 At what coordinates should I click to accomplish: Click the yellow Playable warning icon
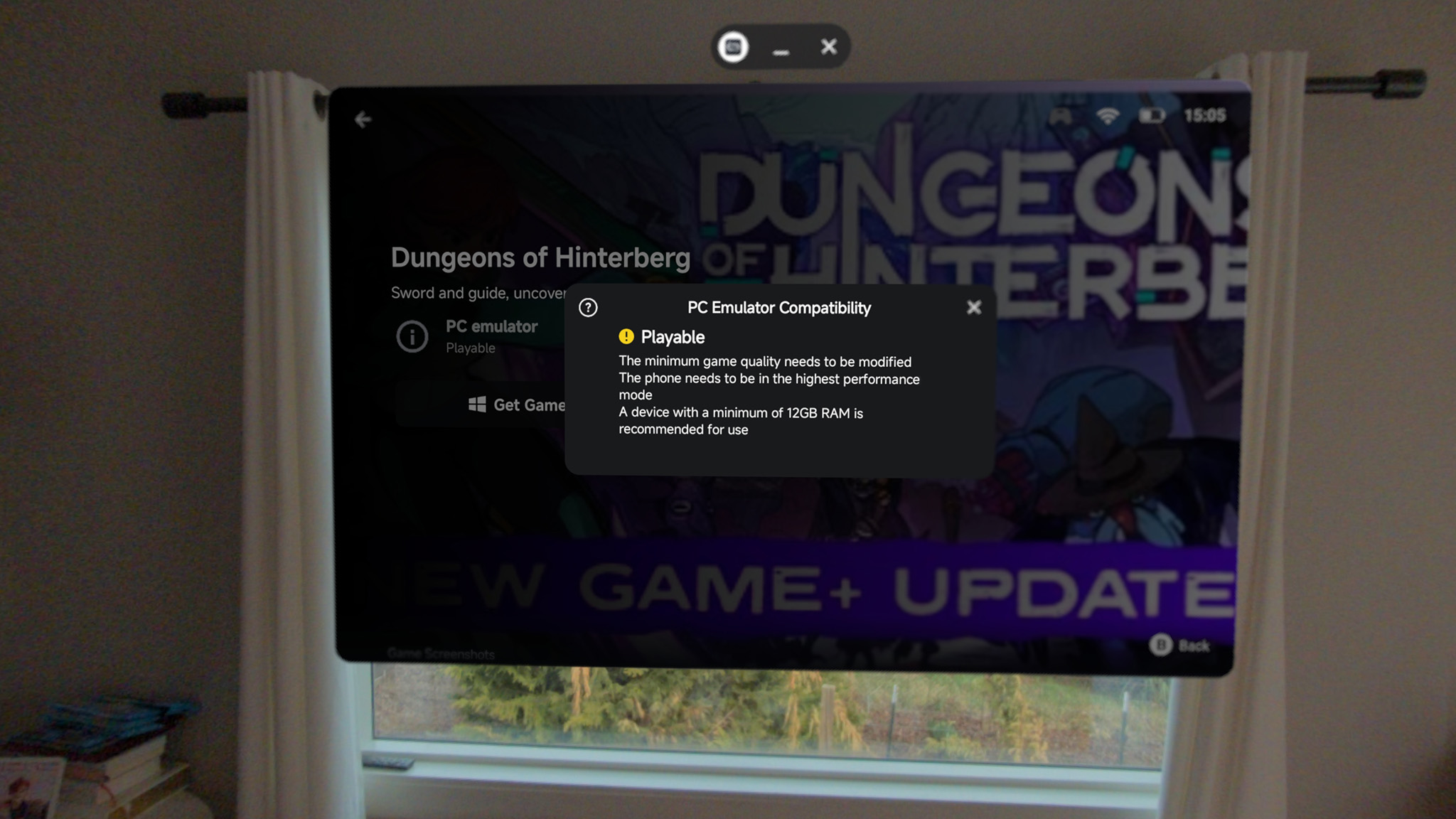(x=626, y=336)
